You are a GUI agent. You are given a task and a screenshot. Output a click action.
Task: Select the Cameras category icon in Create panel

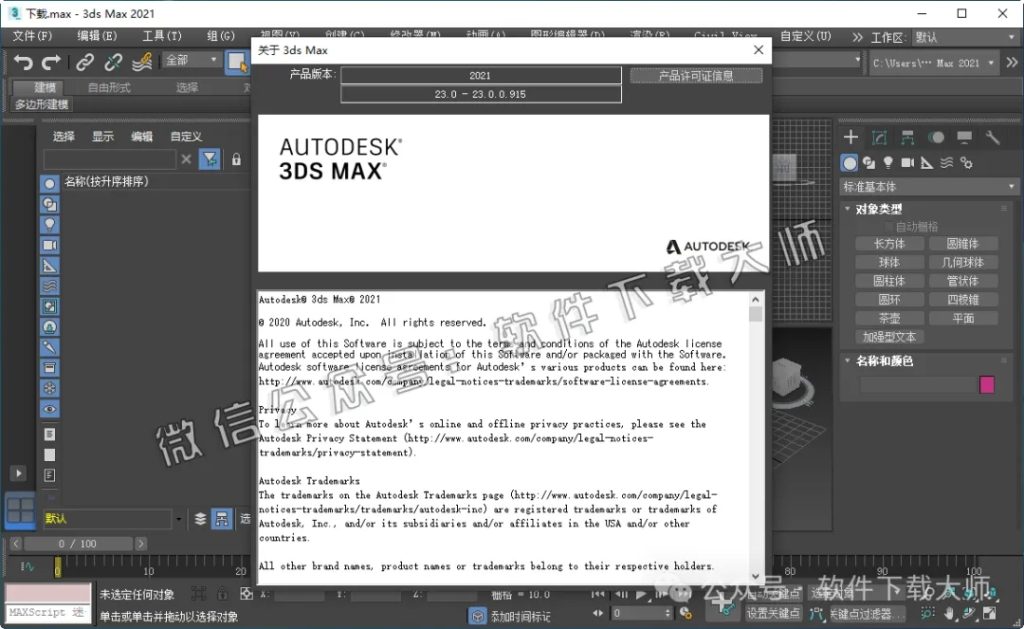(908, 164)
